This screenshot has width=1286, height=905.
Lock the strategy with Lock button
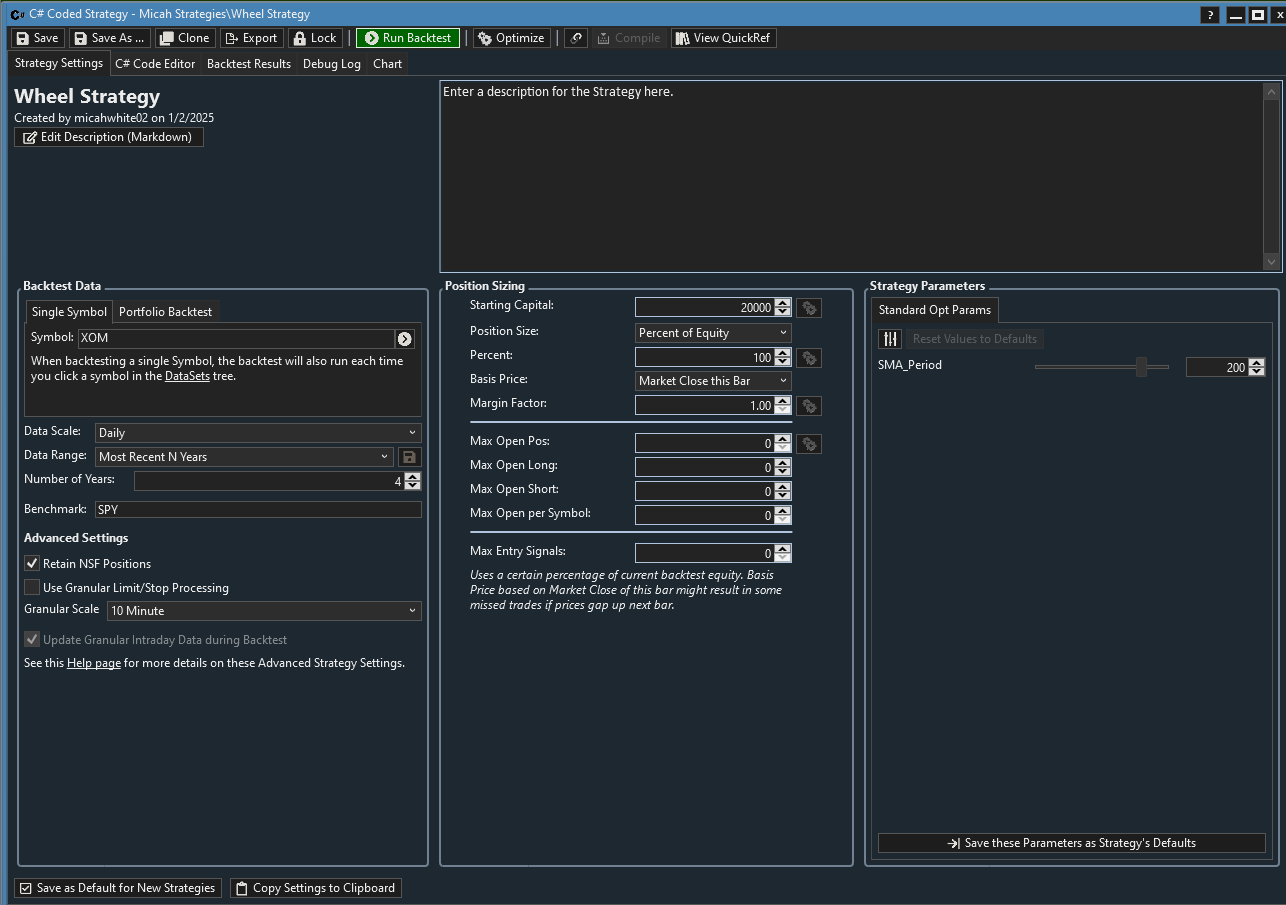(x=314, y=38)
